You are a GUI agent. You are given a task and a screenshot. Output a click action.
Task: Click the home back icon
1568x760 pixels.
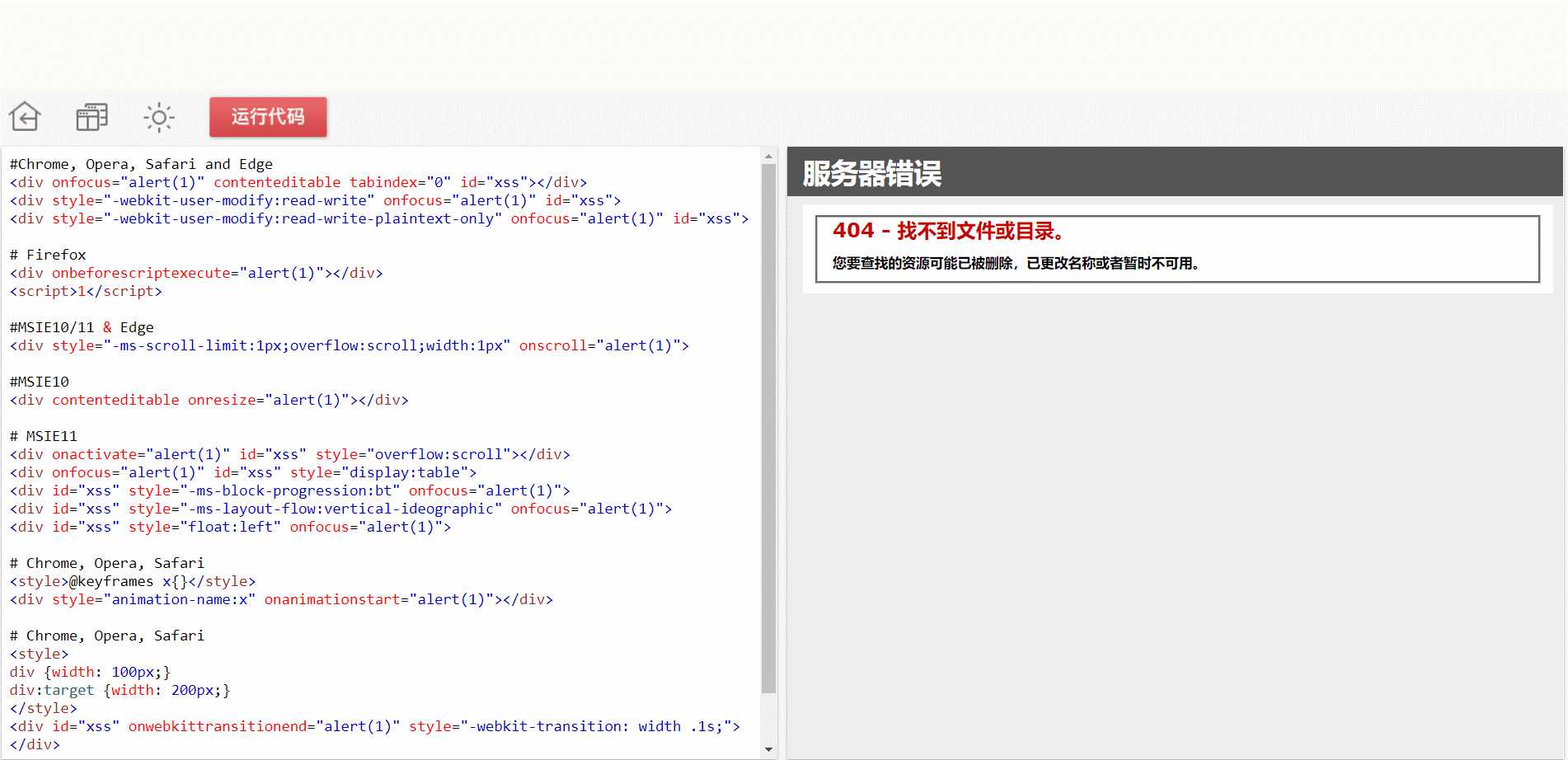pos(25,116)
